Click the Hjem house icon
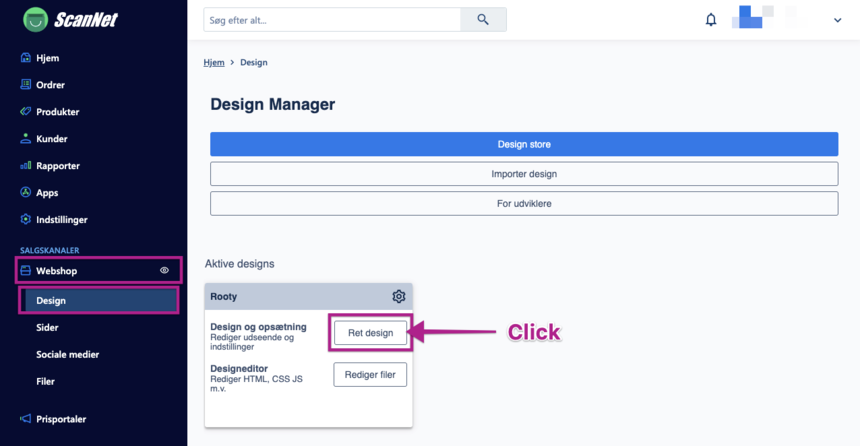 pyautogui.click(x=26, y=58)
